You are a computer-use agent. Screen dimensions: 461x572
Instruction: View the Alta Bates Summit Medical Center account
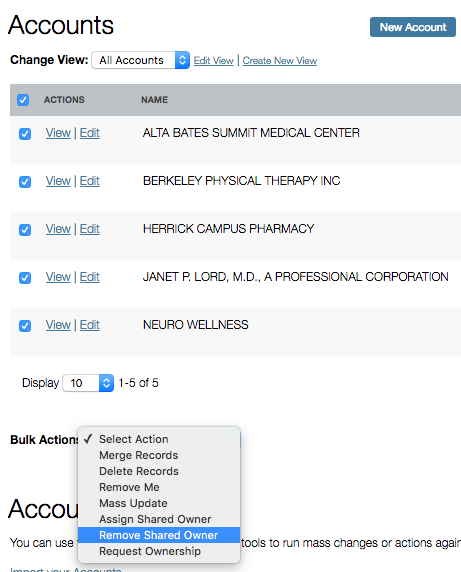[x=58, y=133]
